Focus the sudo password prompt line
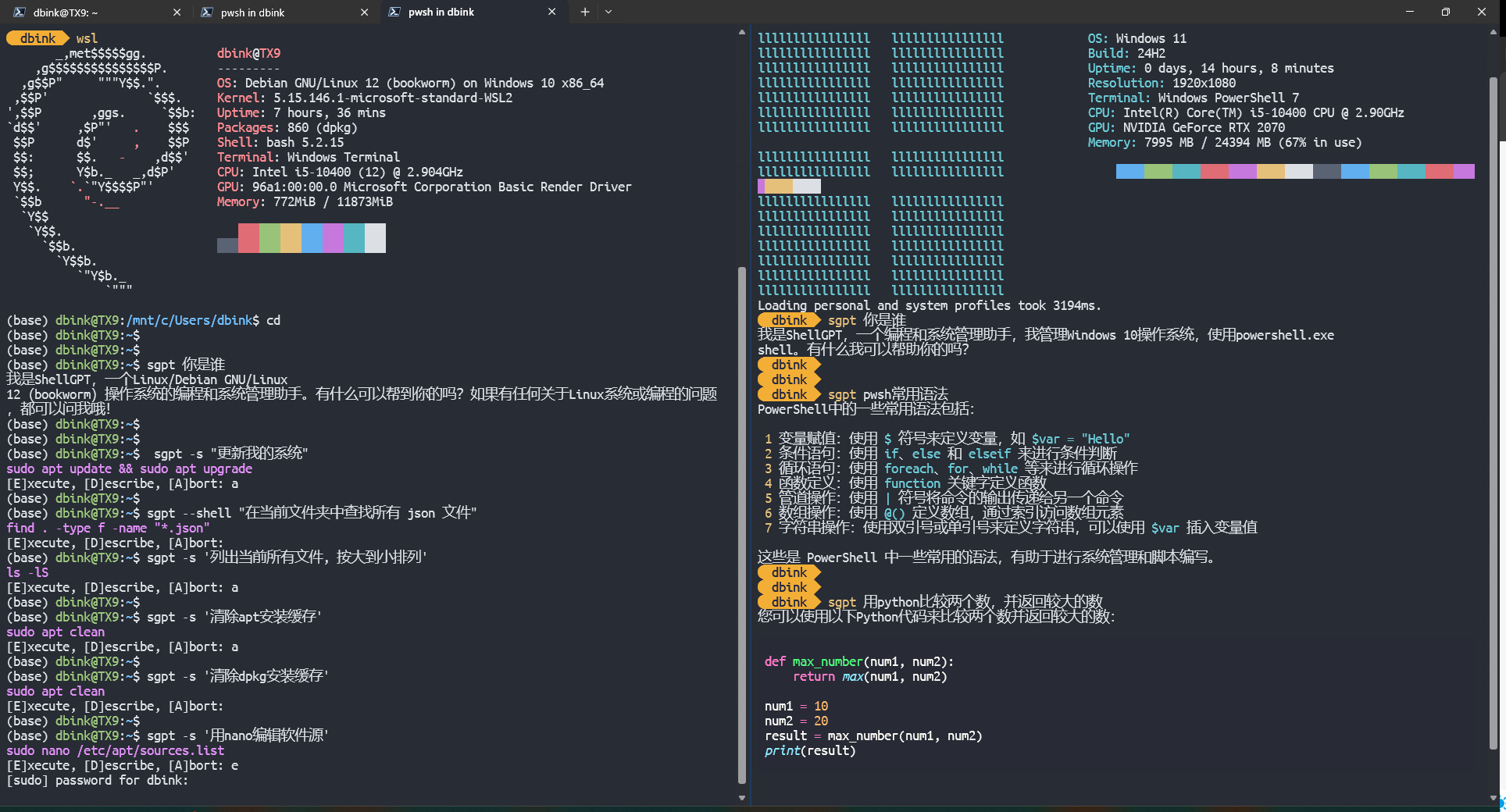The height and width of the screenshot is (812, 1506). pos(98,780)
